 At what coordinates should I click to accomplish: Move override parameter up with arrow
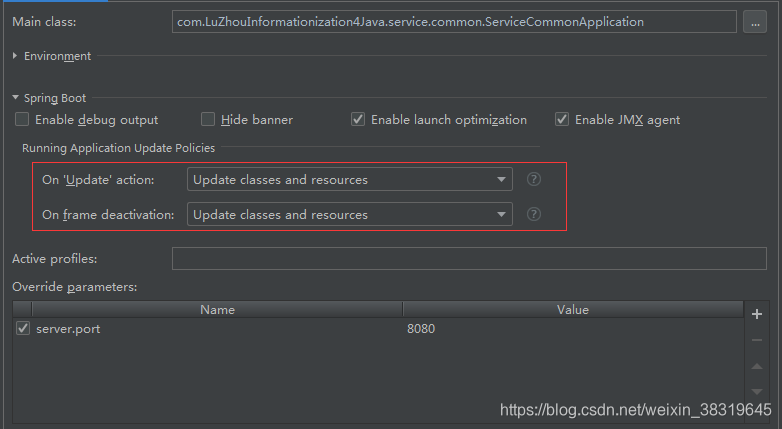click(x=757, y=367)
